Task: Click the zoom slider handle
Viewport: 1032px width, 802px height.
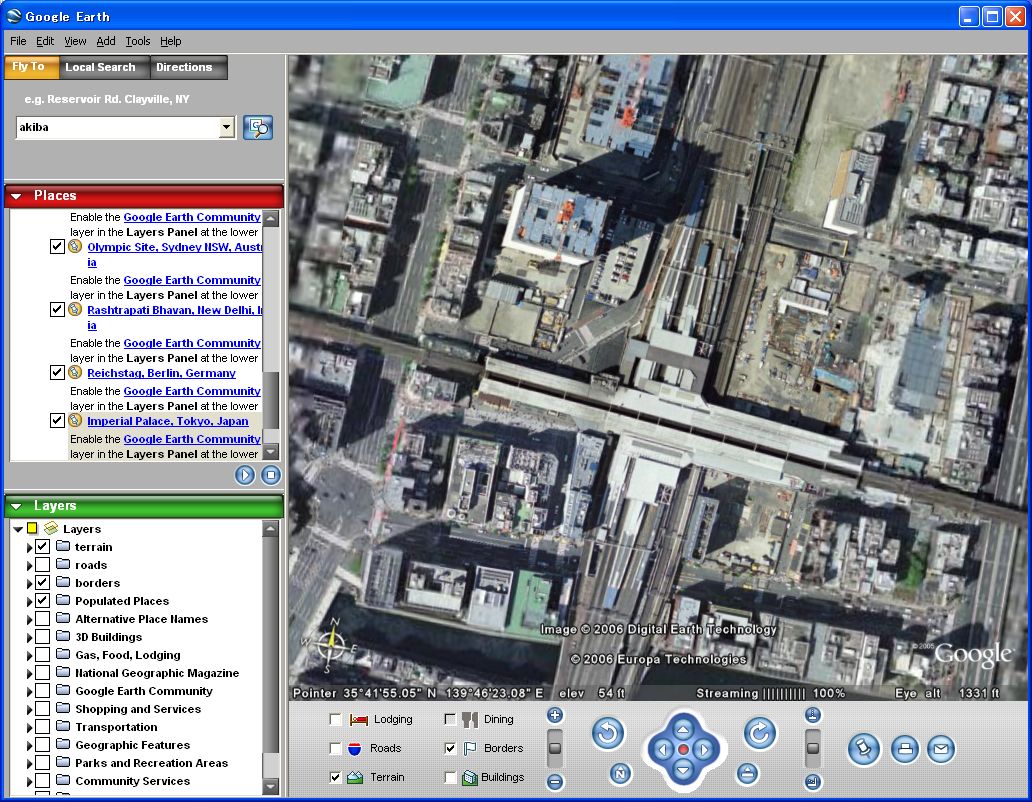Action: coord(555,748)
